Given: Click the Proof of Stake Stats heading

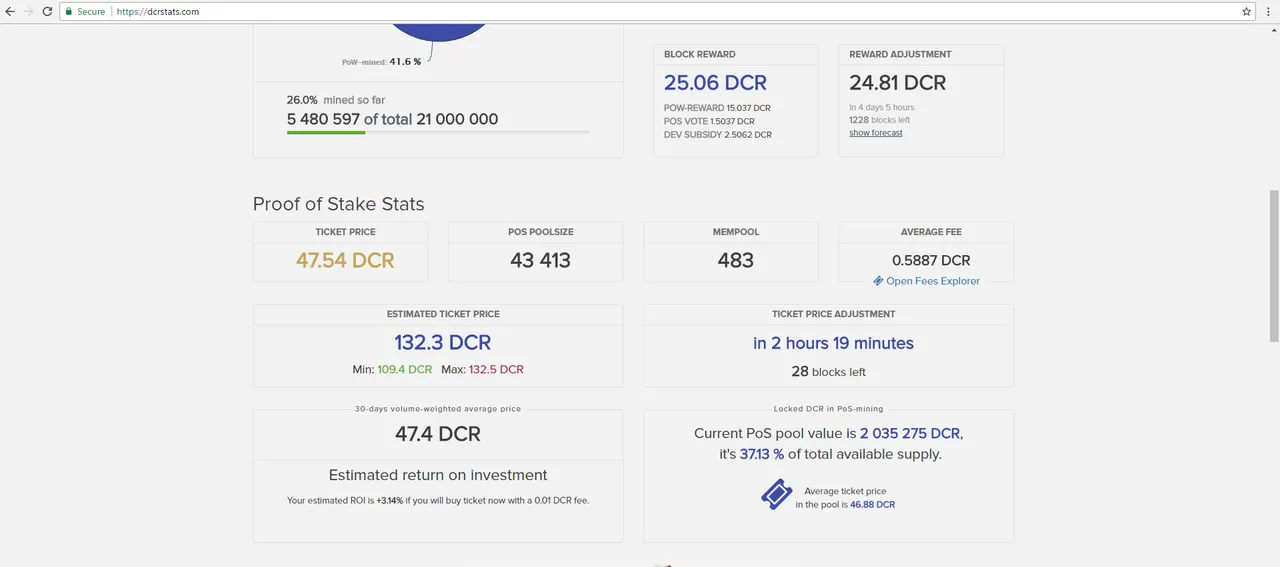Looking at the screenshot, I should 339,204.
